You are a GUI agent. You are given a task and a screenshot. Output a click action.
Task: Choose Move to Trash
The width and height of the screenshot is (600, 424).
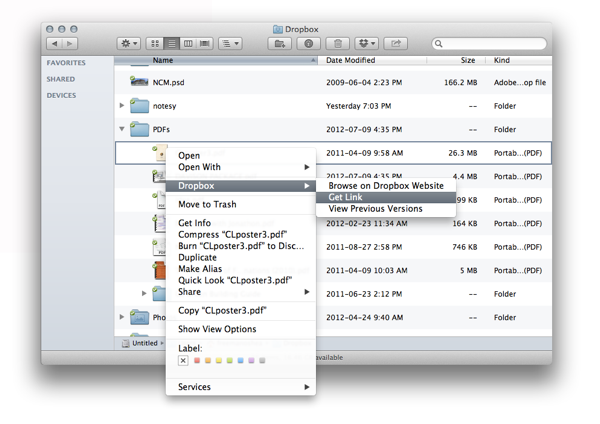[241, 204]
